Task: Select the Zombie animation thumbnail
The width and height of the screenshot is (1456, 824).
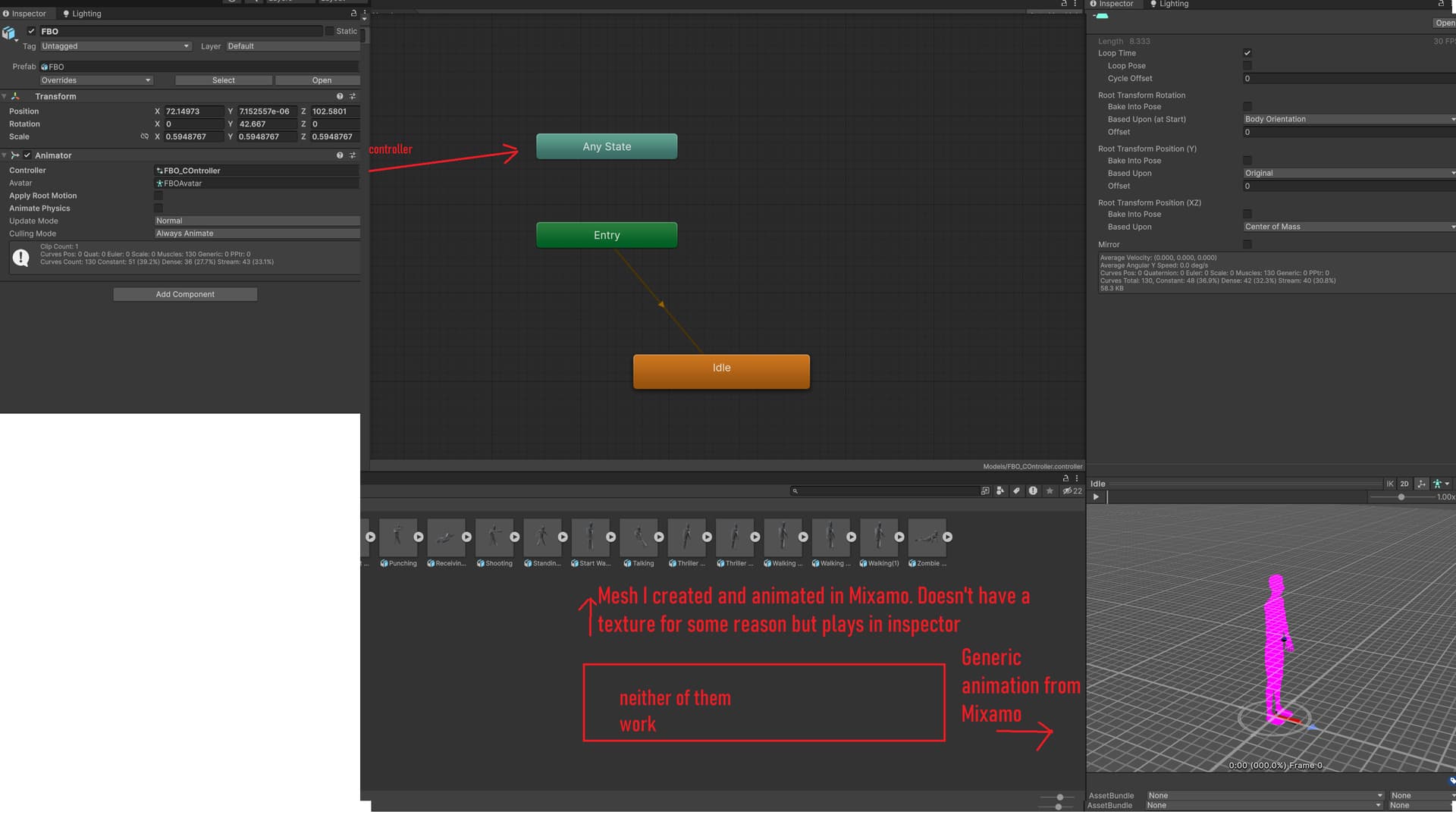Action: pyautogui.click(x=927, y=537)
